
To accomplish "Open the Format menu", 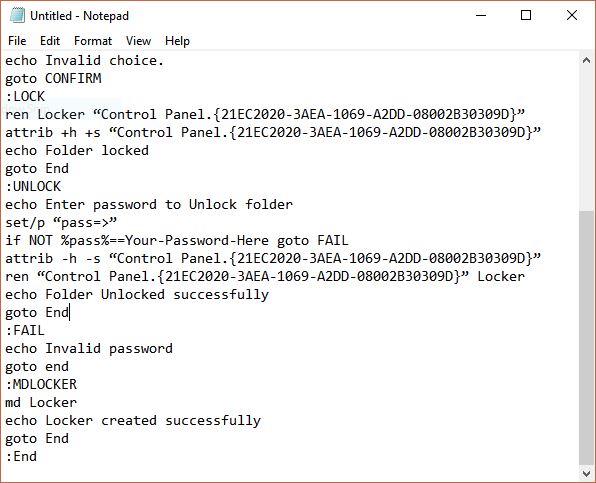I will click(93, 41).
